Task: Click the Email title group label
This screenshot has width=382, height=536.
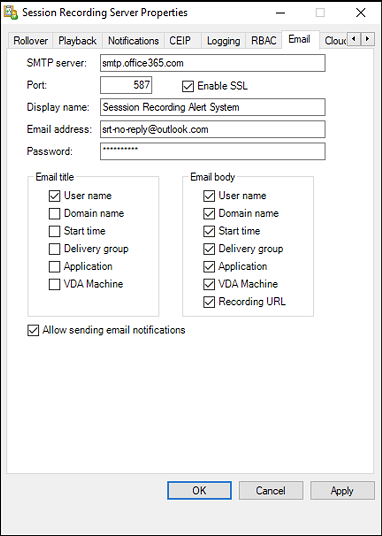Action: [55, 177]
